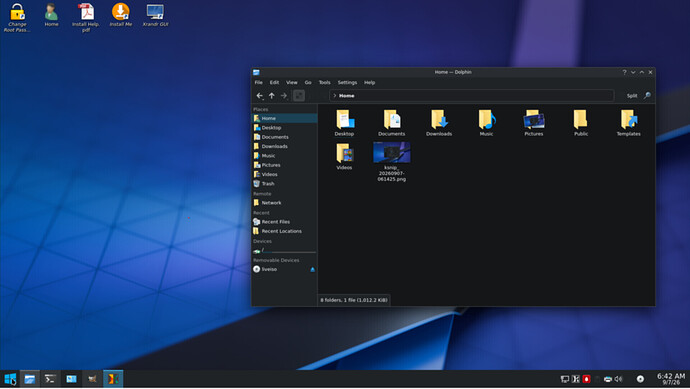The image size is (690, 389).
Task: Open Network under Remote
Action: tap(284, 203)
